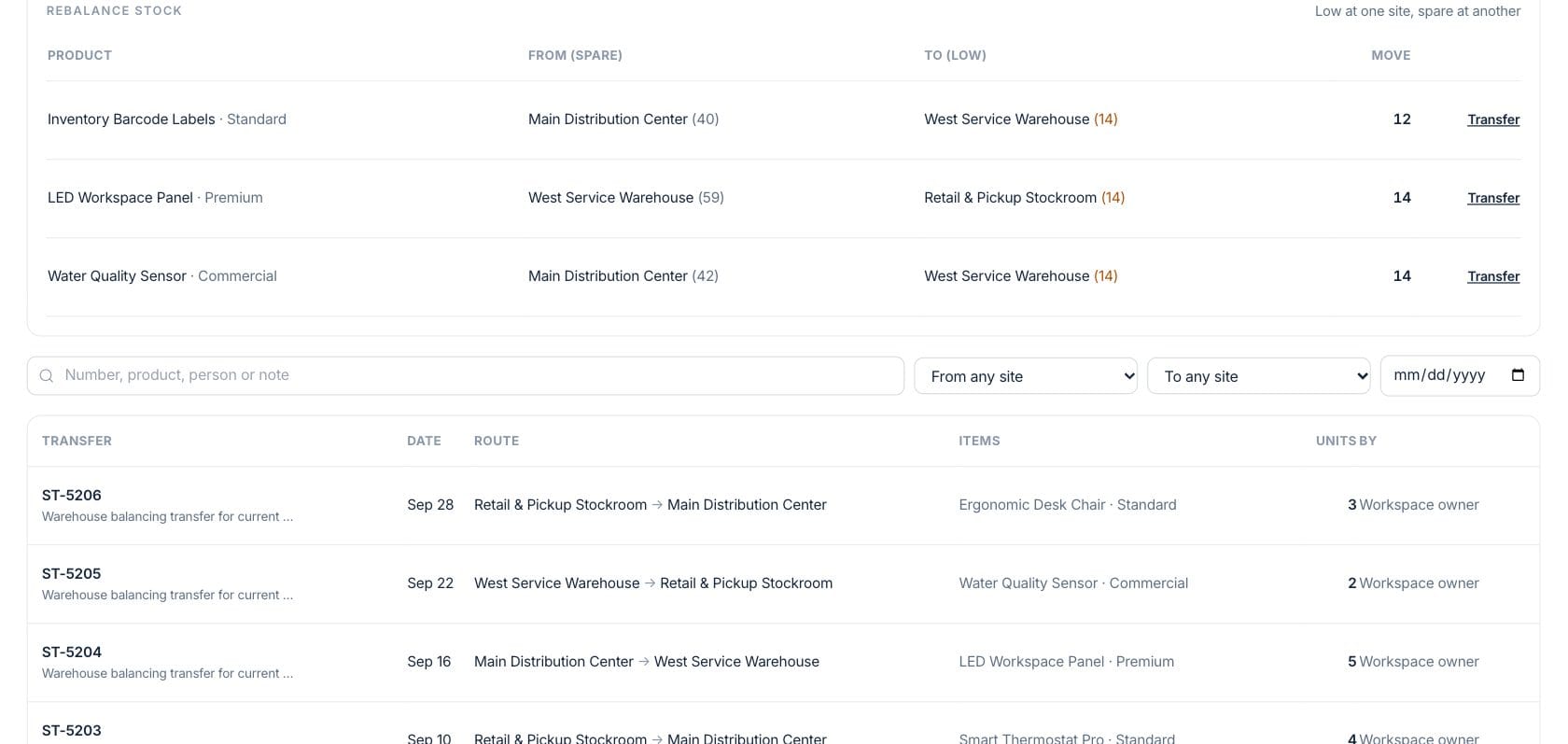Click the MOVE column header
1568x744 pixels.
click(1391, 55)
